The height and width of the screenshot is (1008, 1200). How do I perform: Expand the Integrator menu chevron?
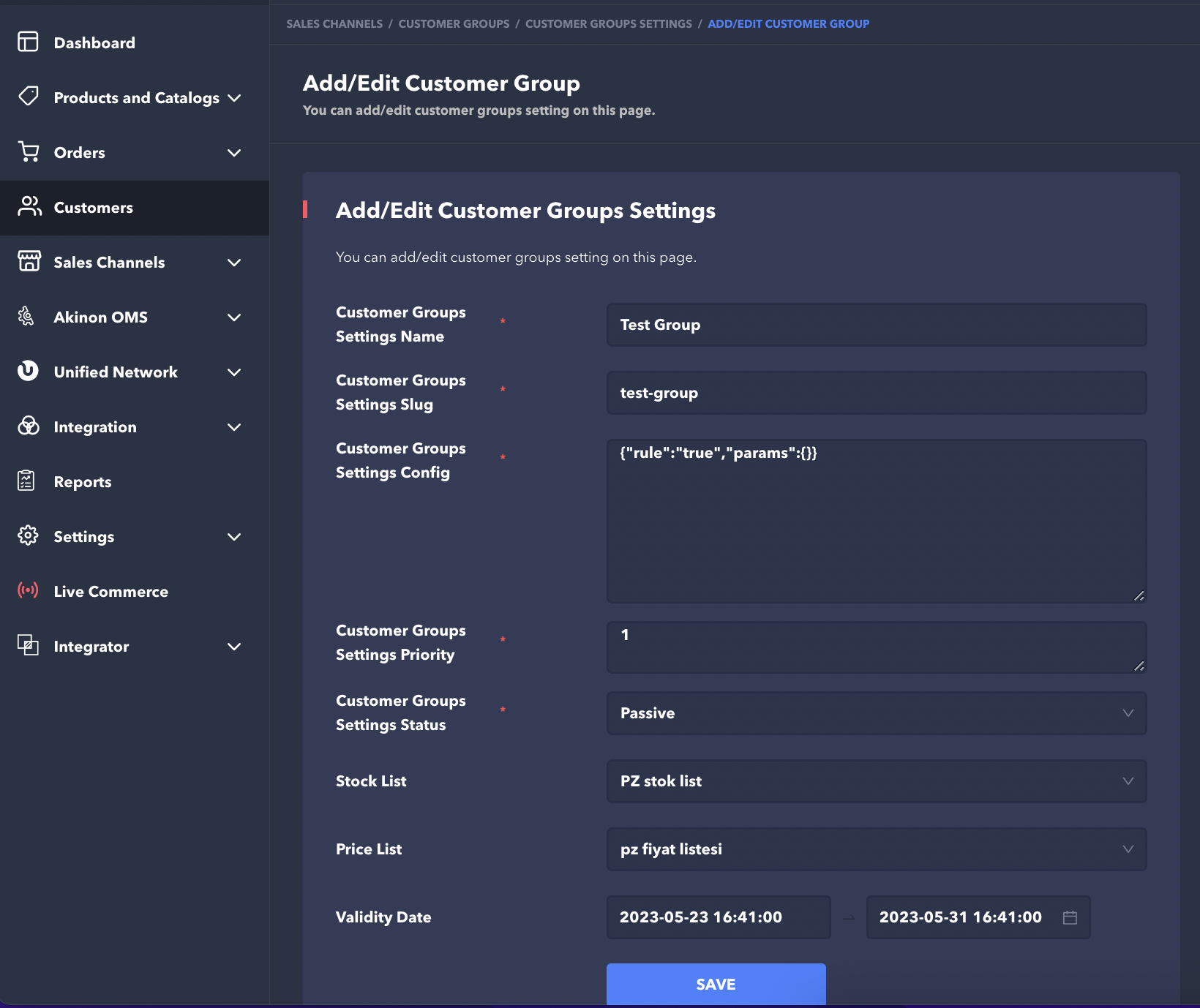point(234,647)
